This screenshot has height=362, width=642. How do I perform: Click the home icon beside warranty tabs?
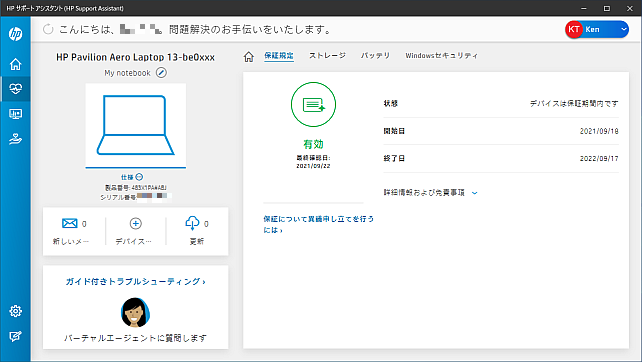tap(249, 57)
